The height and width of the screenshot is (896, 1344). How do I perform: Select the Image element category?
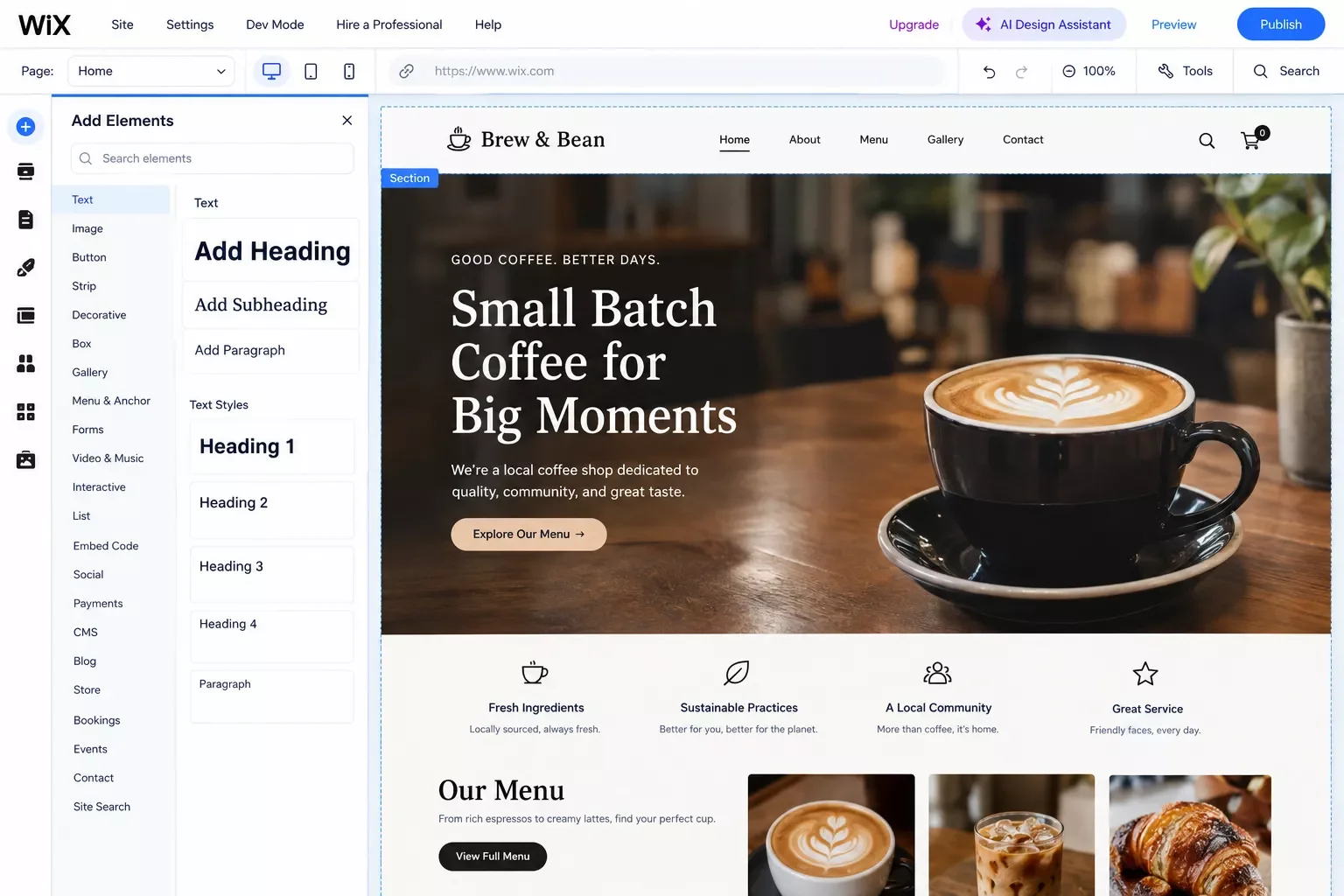[x=87, y=228]
